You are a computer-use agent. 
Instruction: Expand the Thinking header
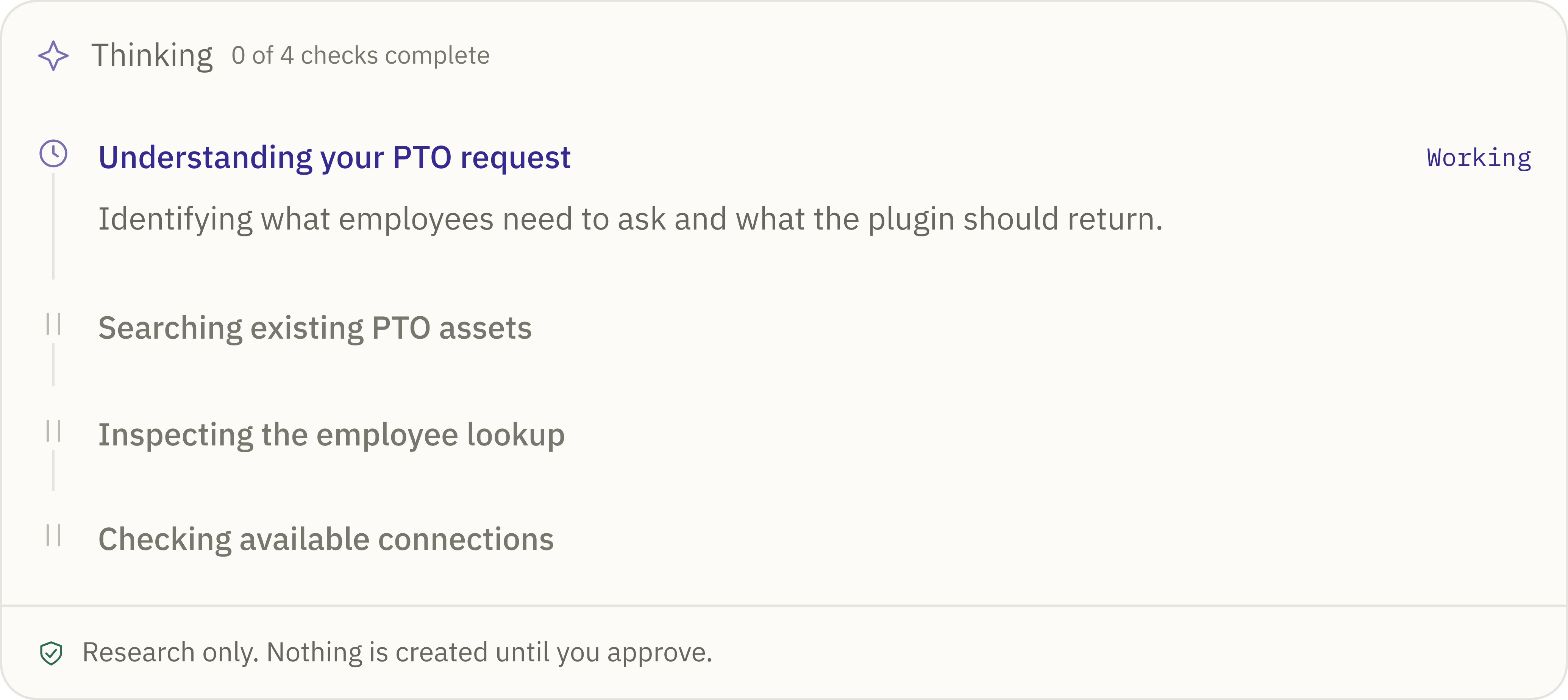(784, 56)
